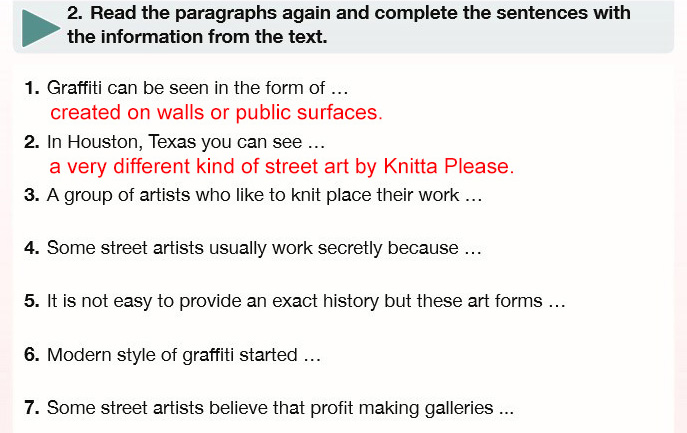
Task: Select red answer 'created on walls or public surfaces'
Action: click(x=216, y=113)
